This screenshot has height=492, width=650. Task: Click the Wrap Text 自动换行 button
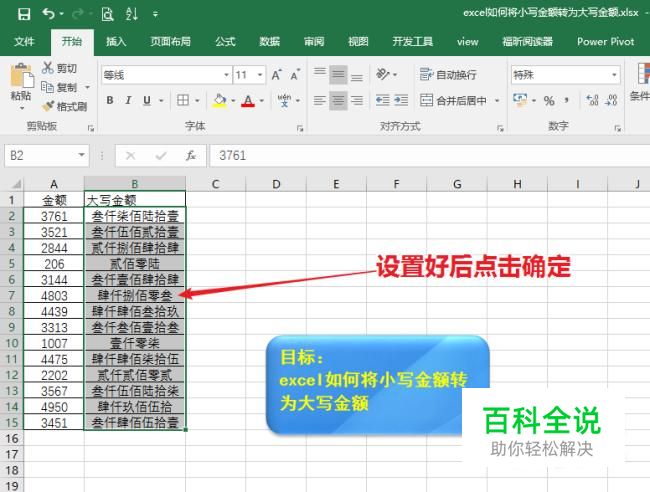pyautogui.click(x=448, y=75)
